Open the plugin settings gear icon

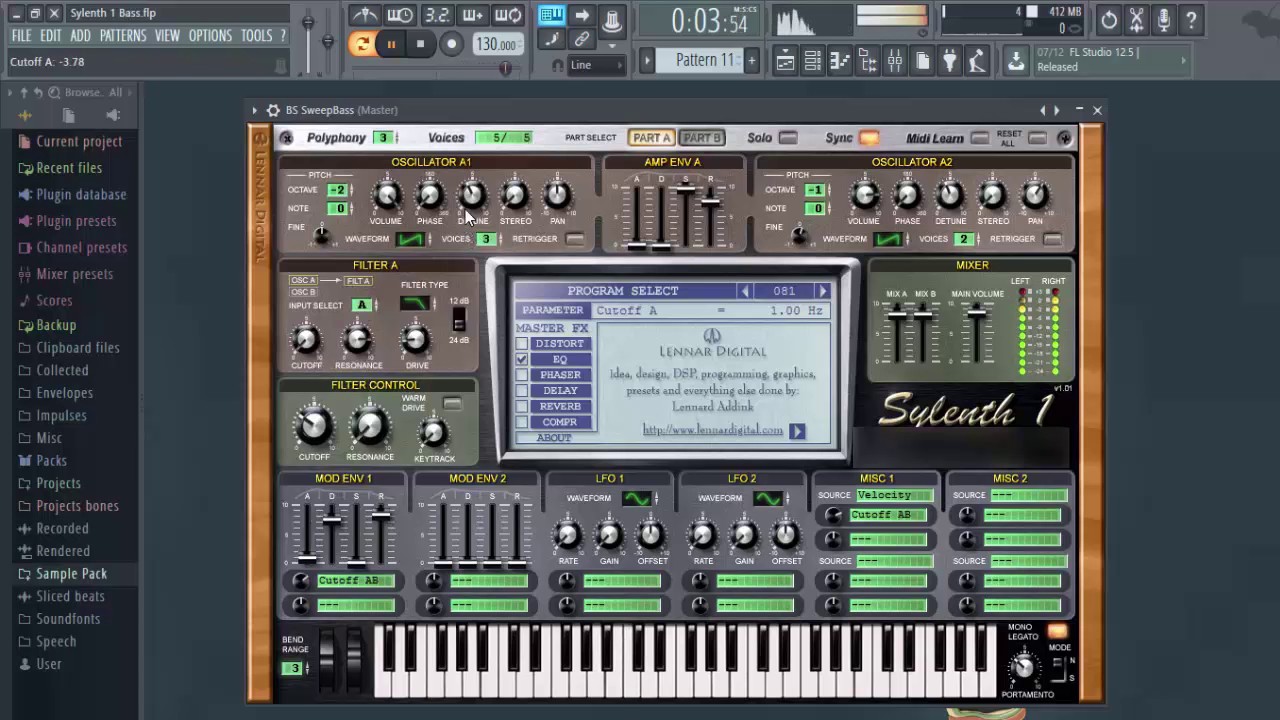[x=273, y=110]
